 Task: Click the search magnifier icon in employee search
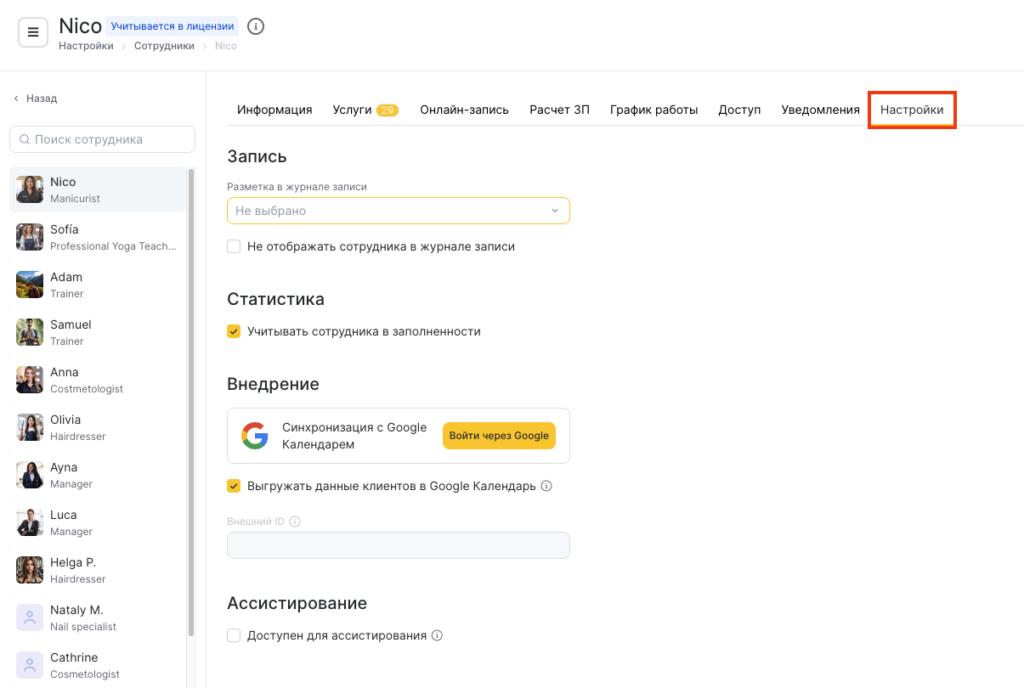click(x=25, y=140)
